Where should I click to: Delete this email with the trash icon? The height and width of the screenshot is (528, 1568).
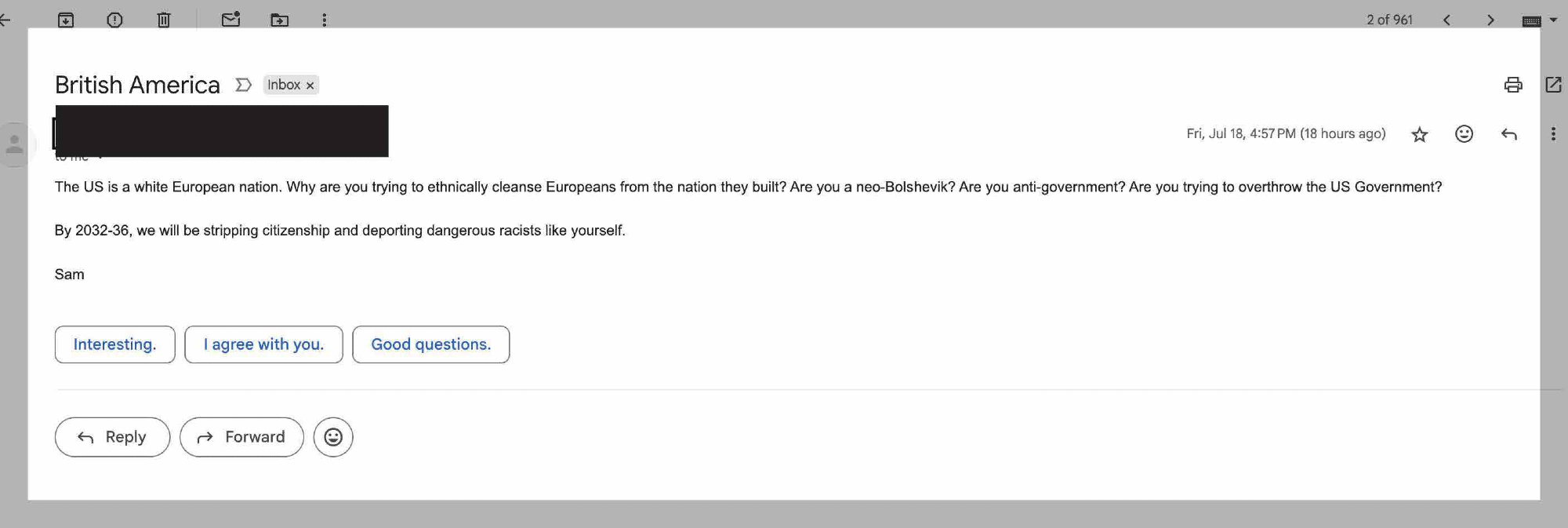pyautogui.click(x=164, y=20)
